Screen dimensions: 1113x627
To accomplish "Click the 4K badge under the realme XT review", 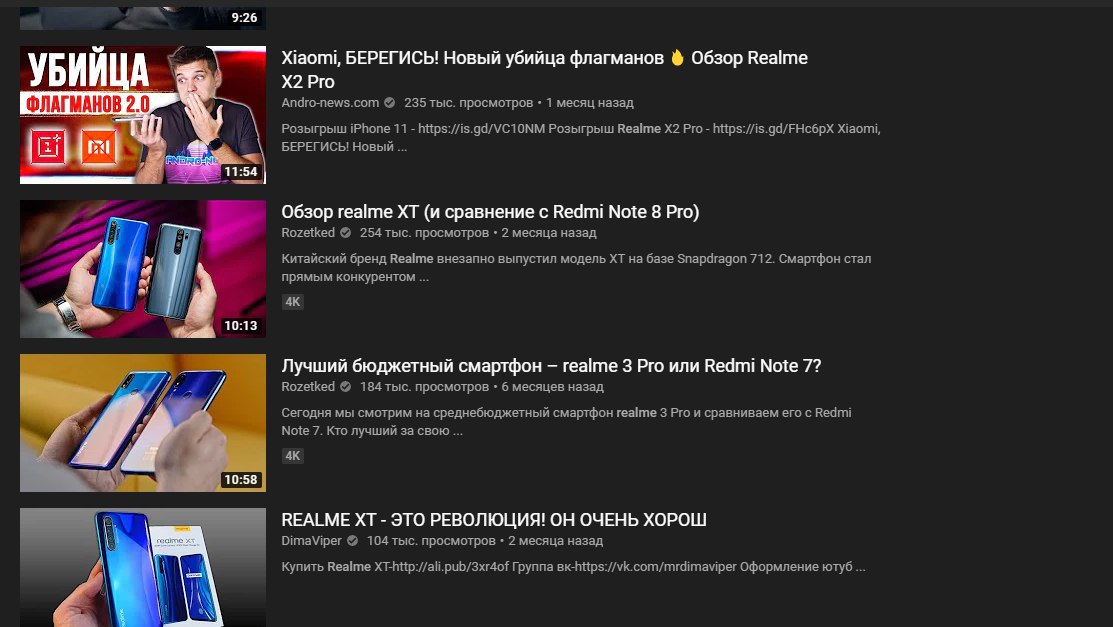I will coord(292,302).
